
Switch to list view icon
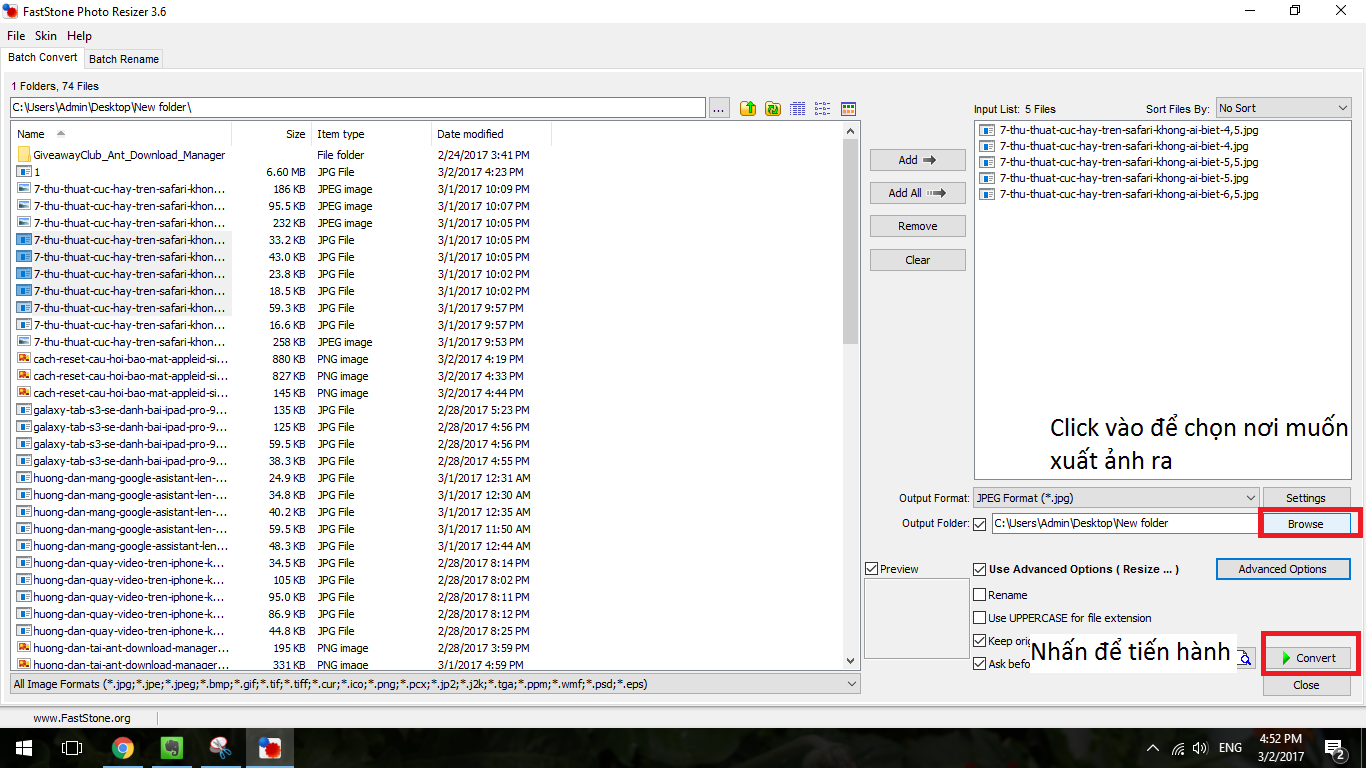coord(823,108)
